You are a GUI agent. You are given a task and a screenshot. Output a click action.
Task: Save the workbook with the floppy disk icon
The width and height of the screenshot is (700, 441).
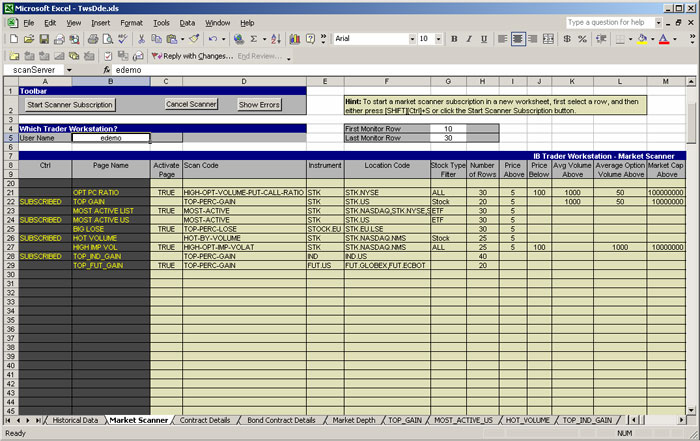[x=44, y=39]
